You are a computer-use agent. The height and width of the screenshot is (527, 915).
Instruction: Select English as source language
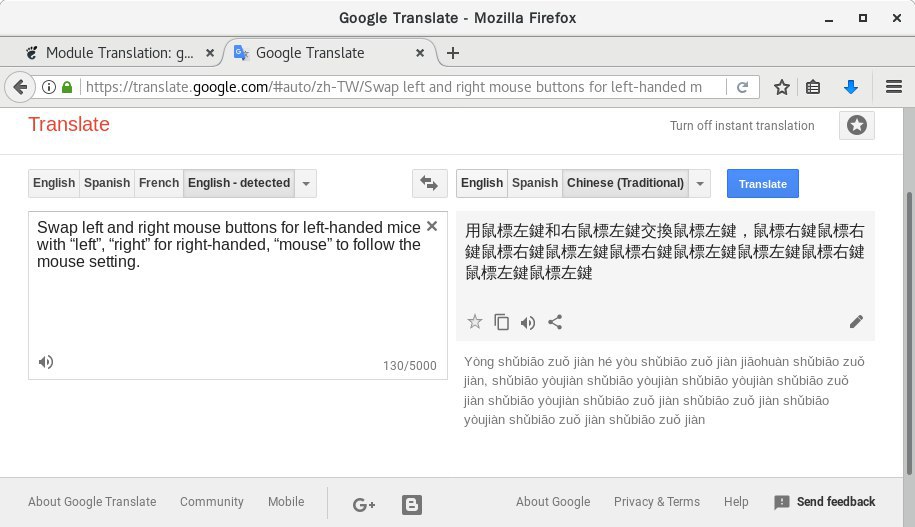click(54, 183)
